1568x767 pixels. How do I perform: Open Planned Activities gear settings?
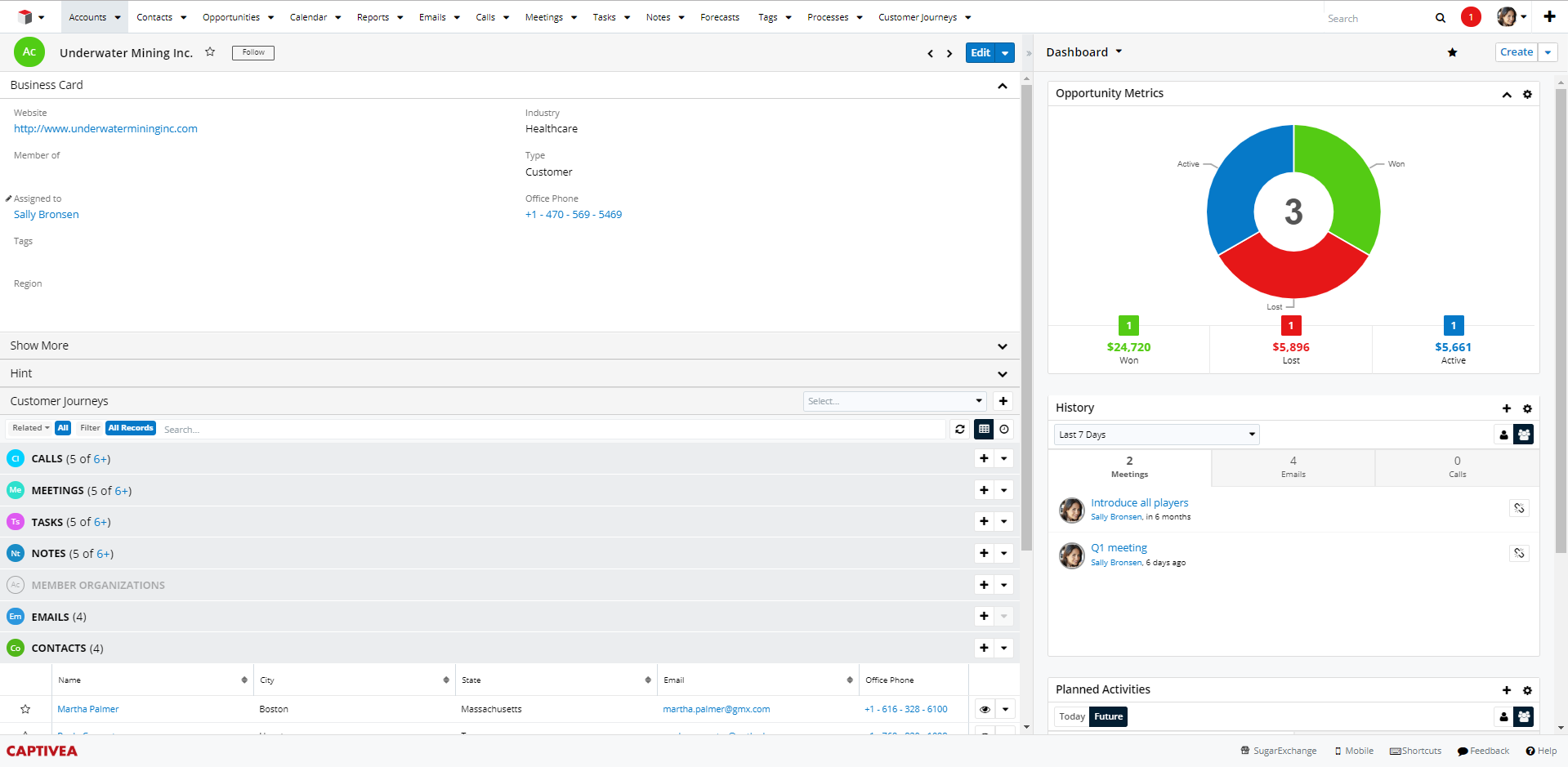[1527, 690]
